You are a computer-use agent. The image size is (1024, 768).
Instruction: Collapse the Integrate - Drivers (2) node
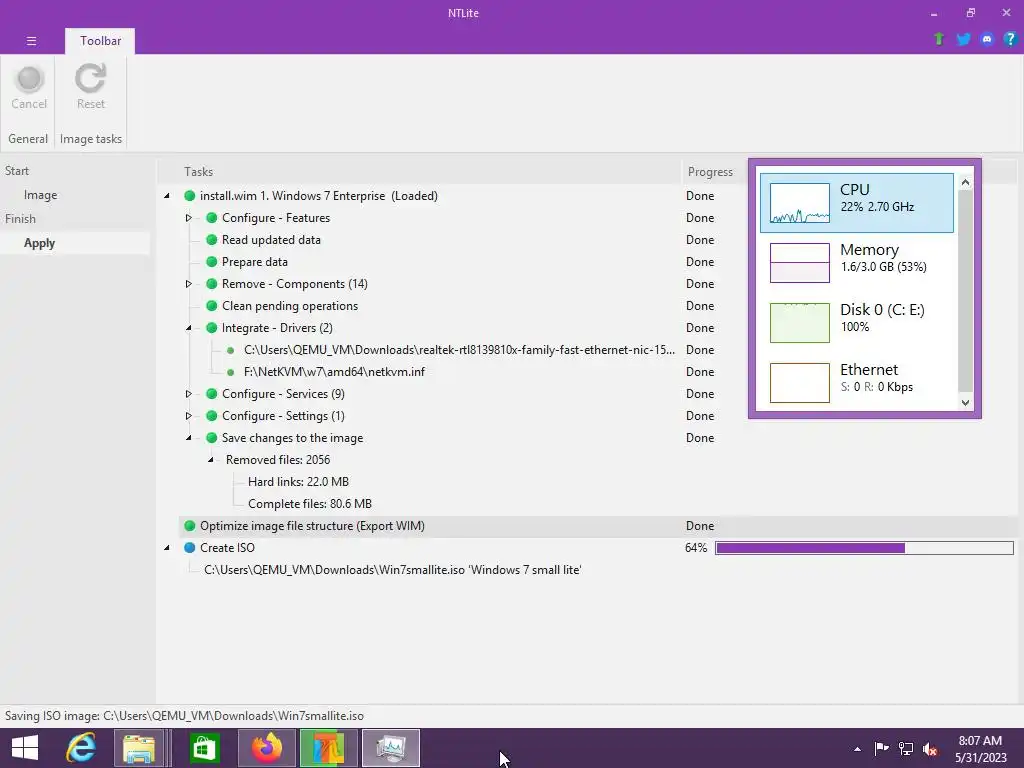tap(189, 328)
